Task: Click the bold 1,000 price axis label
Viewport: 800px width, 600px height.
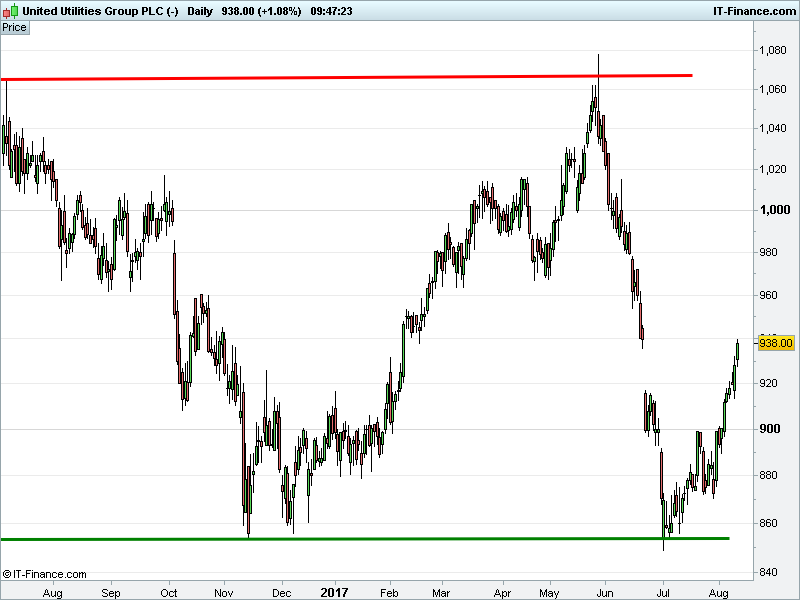Action: [x=775, y=210]
